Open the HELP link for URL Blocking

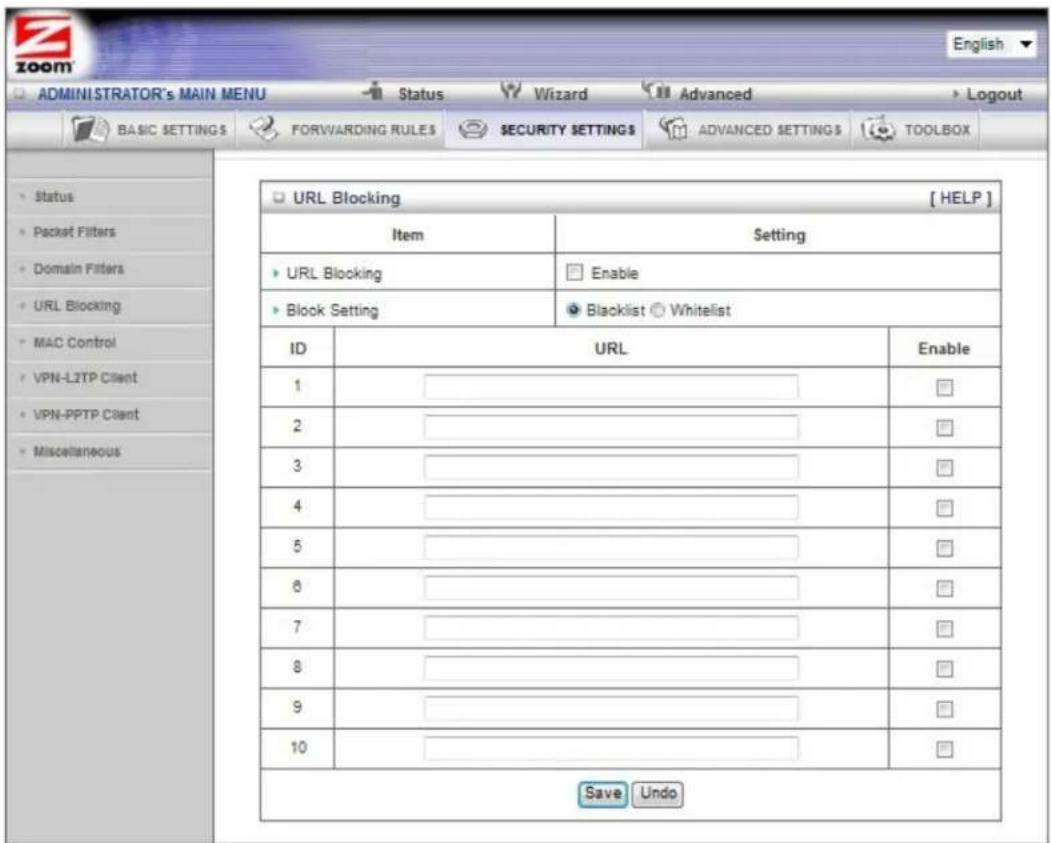tap(960, 198)
